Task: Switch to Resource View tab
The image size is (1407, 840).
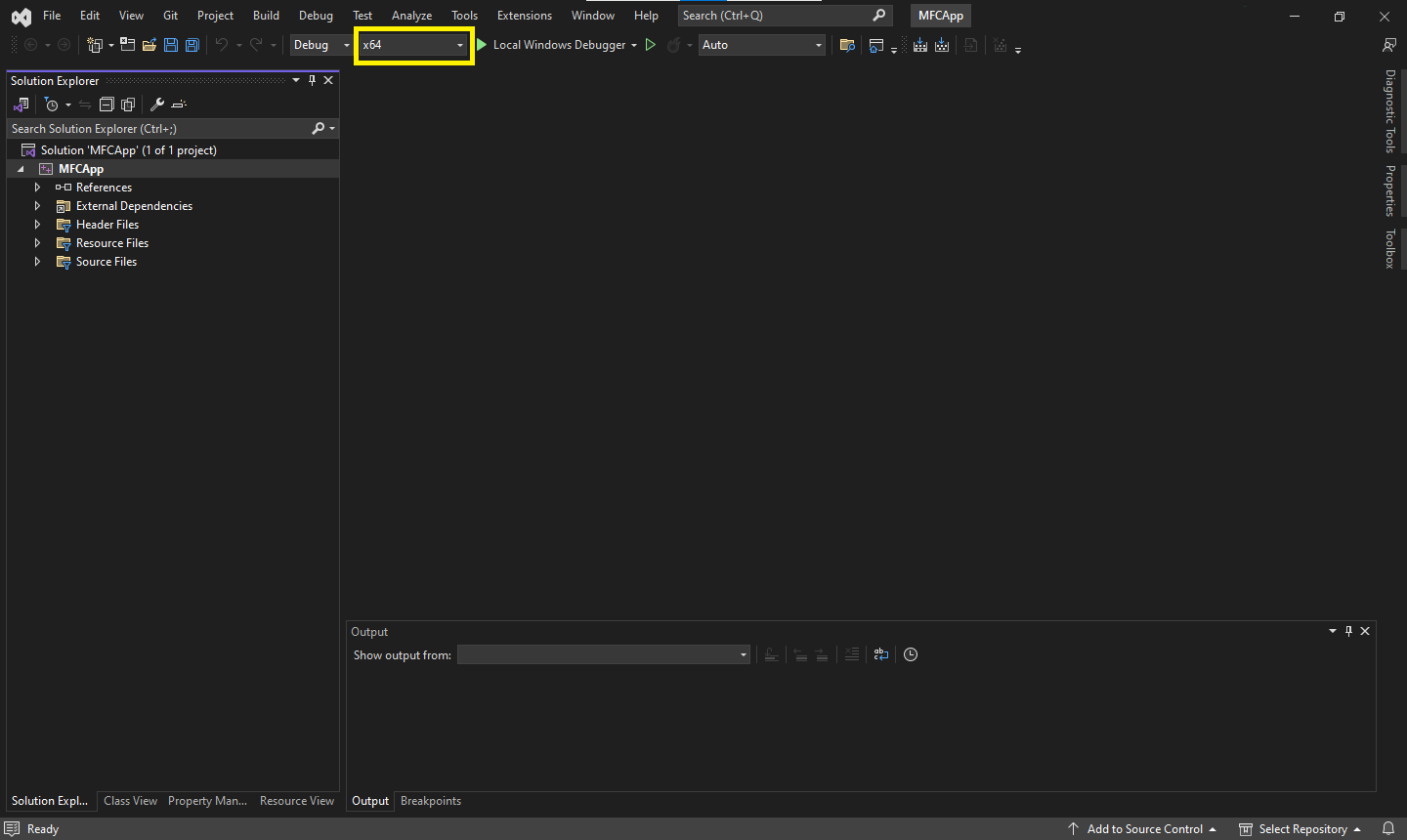Action: click(x=297, y=801)
